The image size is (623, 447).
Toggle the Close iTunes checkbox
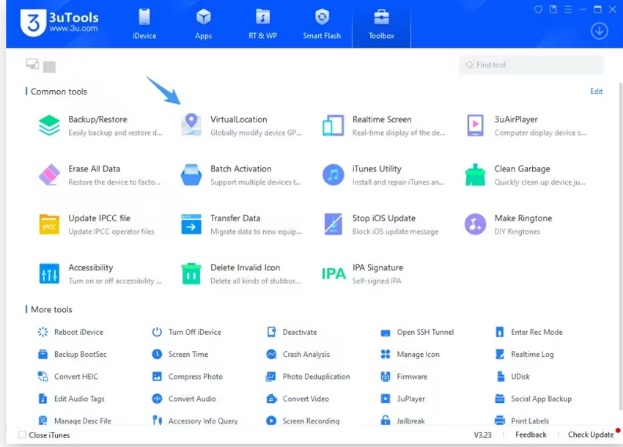click(x=22, y=435)
